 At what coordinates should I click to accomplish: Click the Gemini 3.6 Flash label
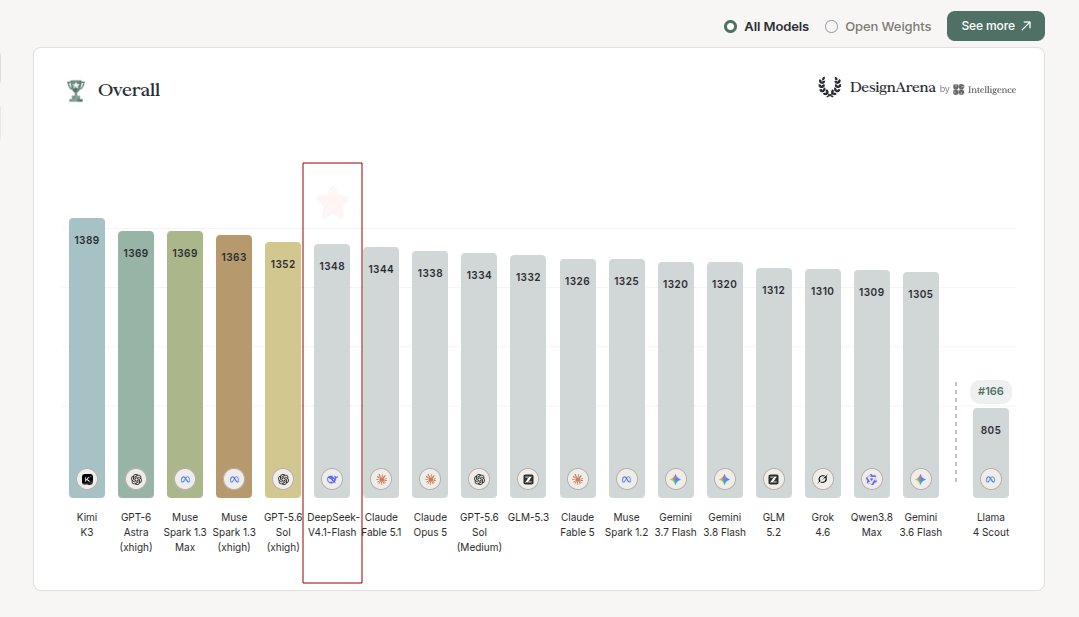(x=921, y=525)
